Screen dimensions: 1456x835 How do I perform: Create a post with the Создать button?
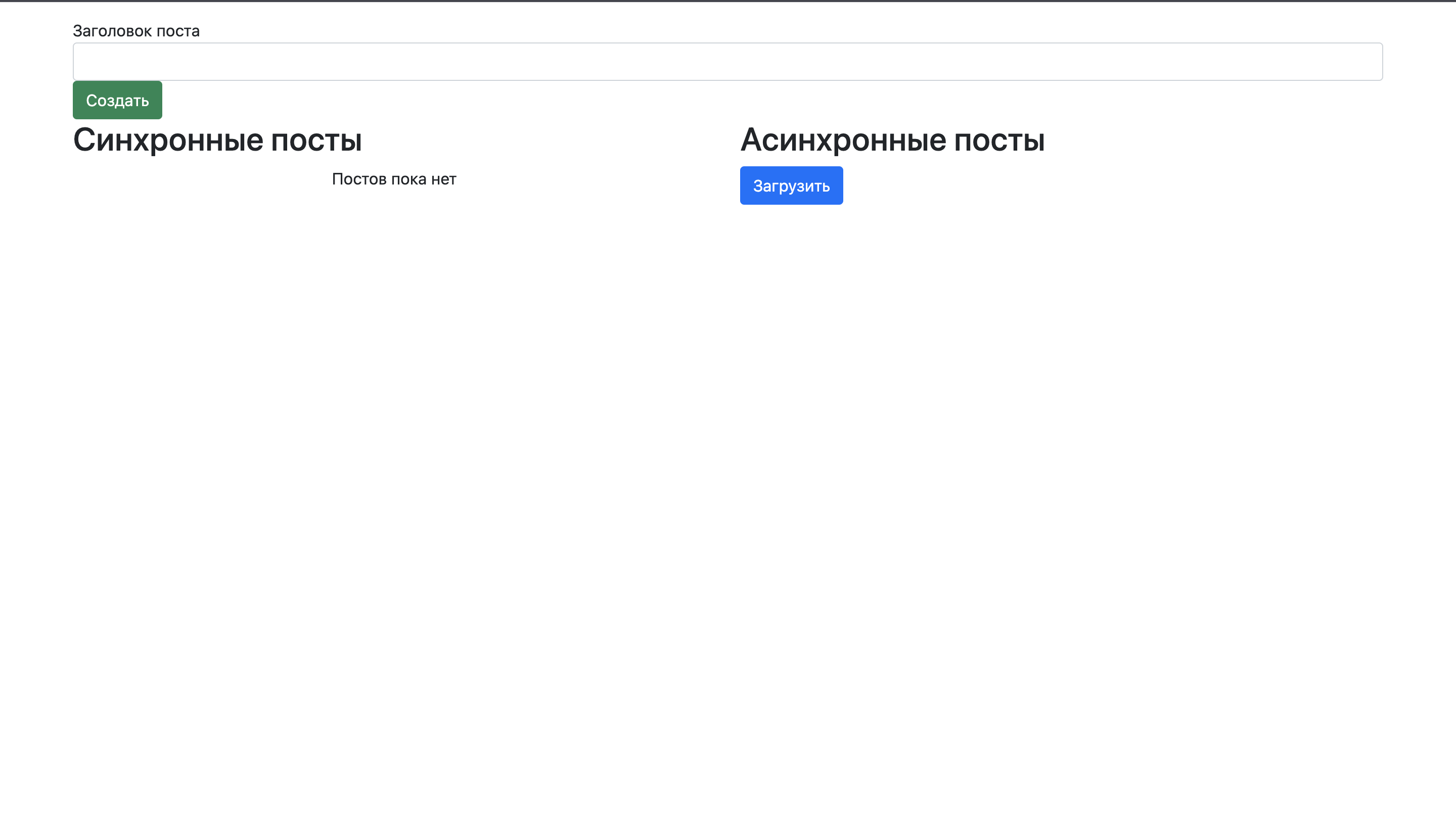[117, 101]
